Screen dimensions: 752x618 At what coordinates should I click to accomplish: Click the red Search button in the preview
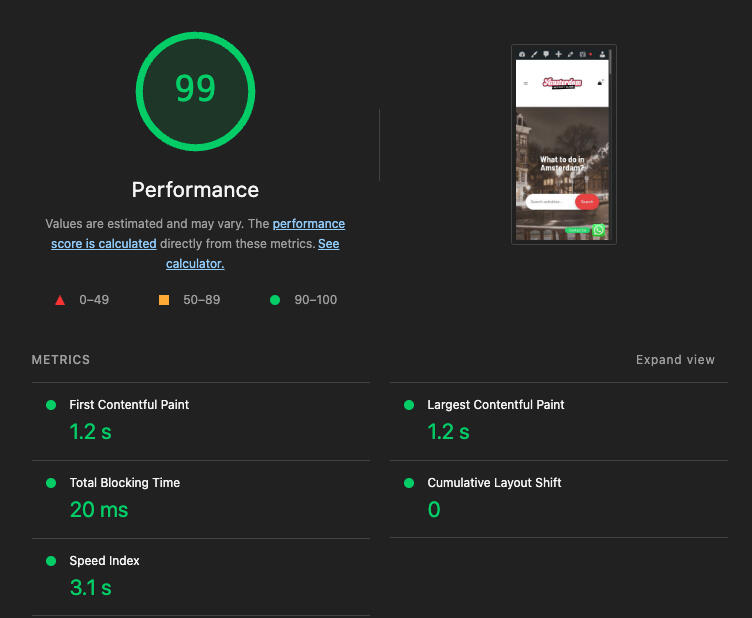587,202
